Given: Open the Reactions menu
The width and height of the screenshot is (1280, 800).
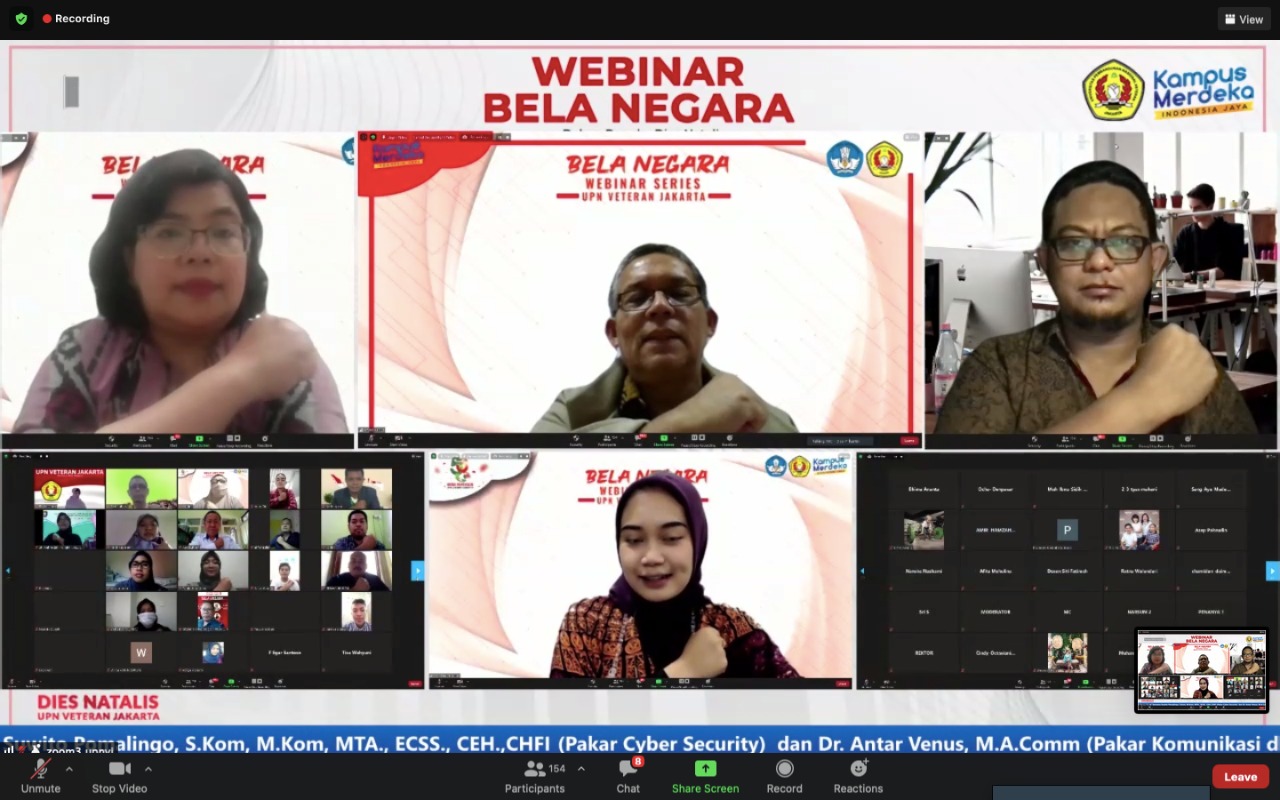Looking at the screenshot, I should coord(858,775).
